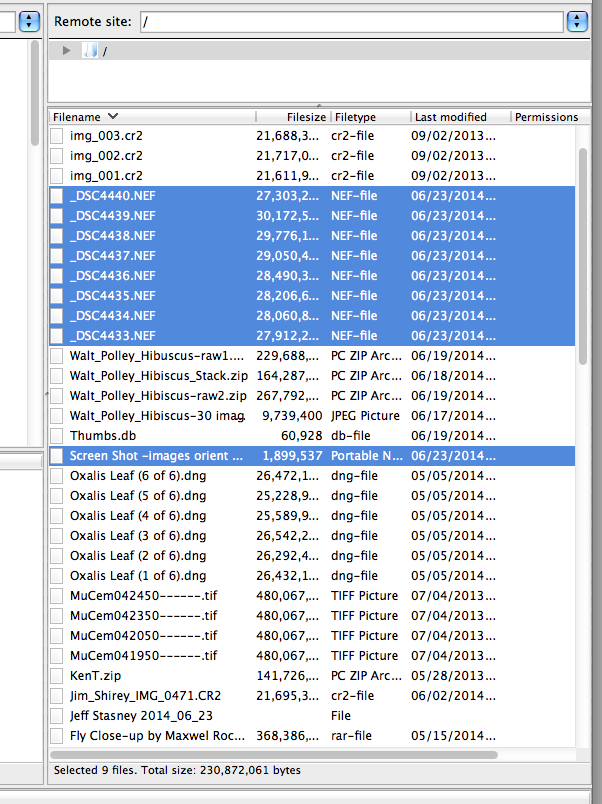Select Walt_Polley_Hibiscus-raw2.zip

click(x=312, y=396)
